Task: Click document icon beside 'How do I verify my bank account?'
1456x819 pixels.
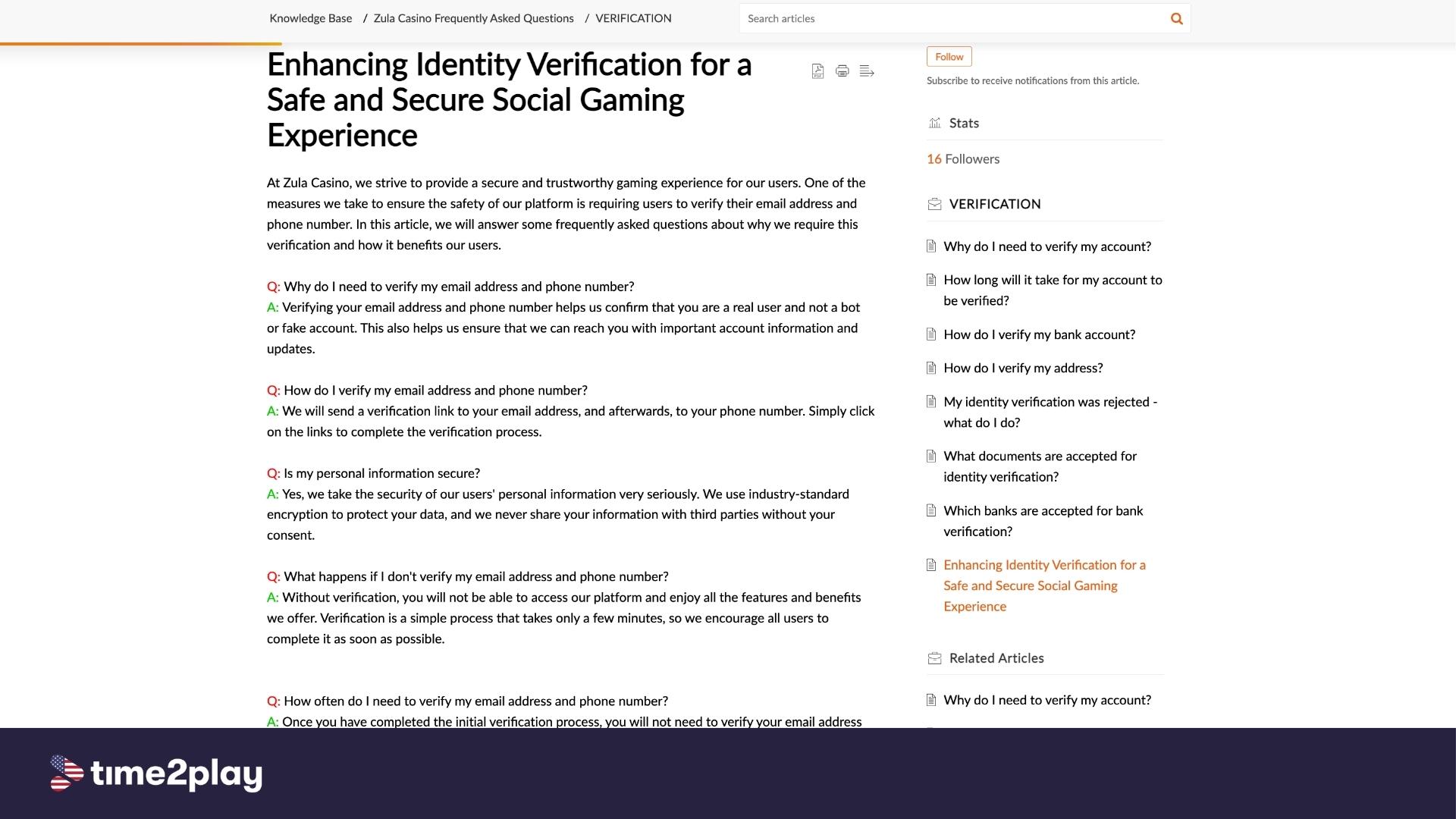Action: (931, 334)
